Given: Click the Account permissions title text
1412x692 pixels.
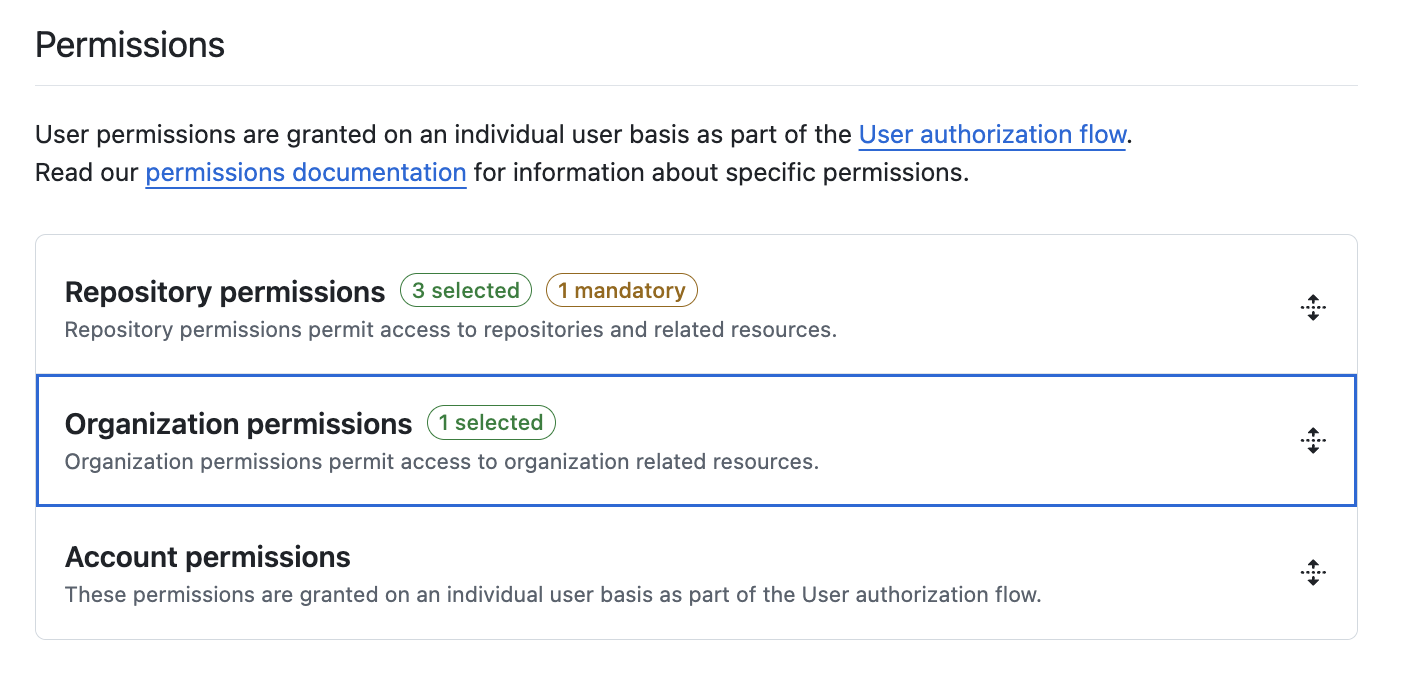Looking at the screenshot, I should 207,557.
